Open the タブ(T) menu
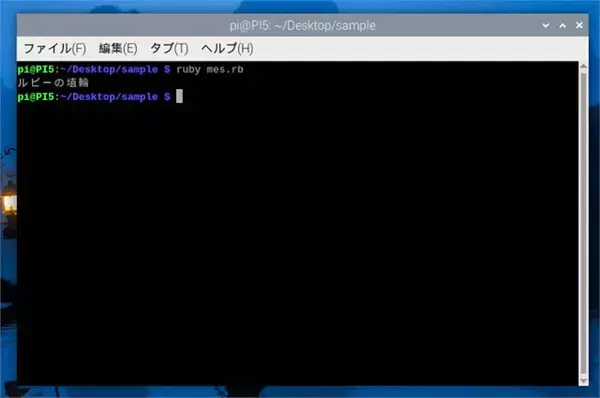 coord(169,49)
